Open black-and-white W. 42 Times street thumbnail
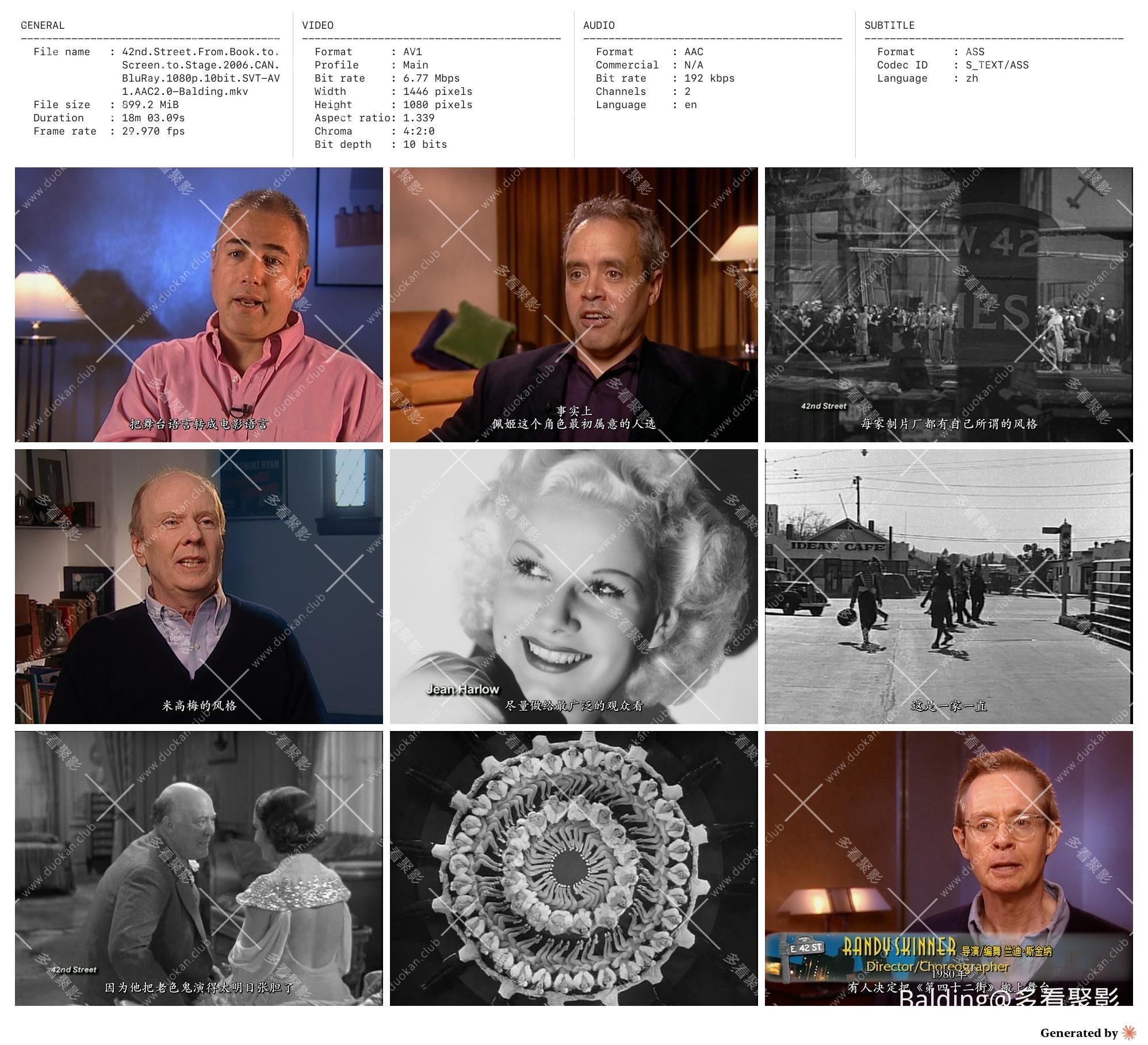Viewport: 1148px width, 1045px height. coord(949,305)
